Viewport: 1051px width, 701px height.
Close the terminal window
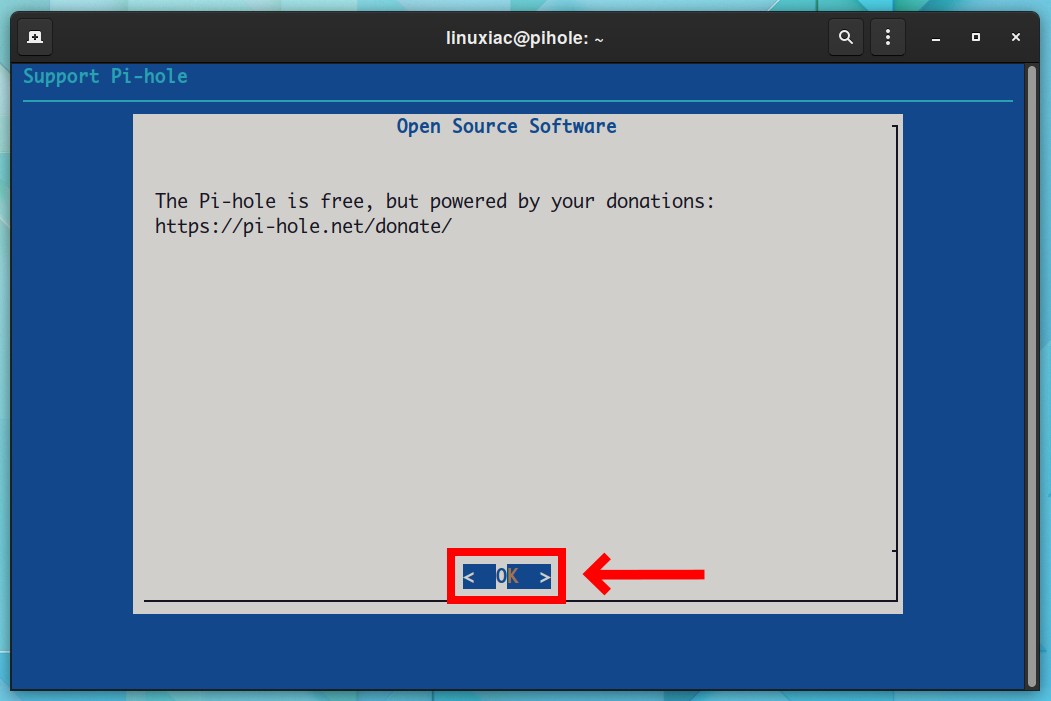click(x=1015, y=38)
